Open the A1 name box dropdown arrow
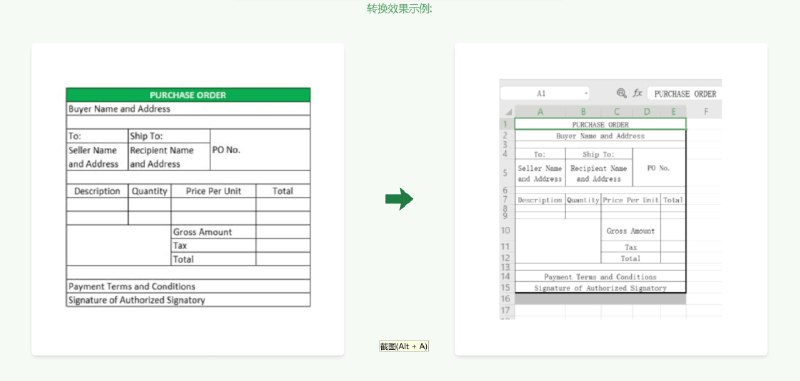The height and width of the screenshot is (381, 800). point(586,93)
